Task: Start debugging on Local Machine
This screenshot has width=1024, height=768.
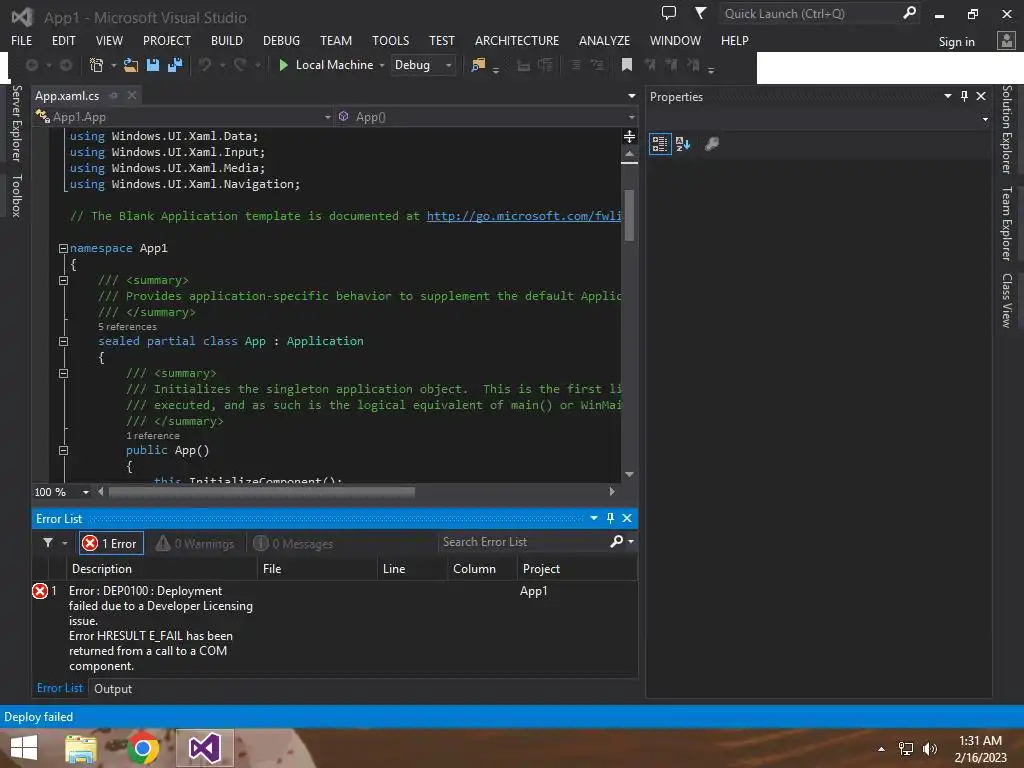Action: click(x=327, y=65)
